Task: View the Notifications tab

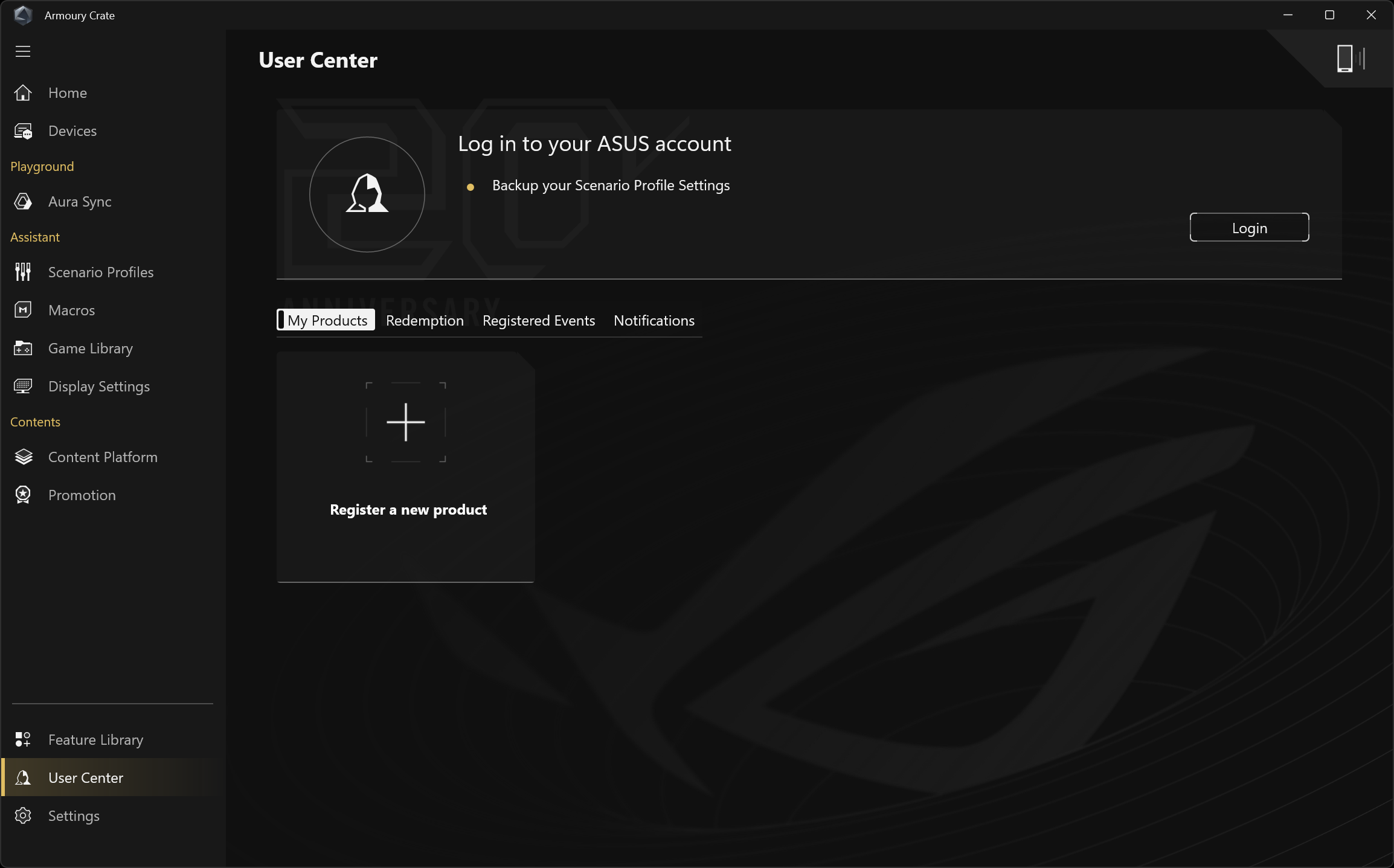Action: (x=654, y=320)
